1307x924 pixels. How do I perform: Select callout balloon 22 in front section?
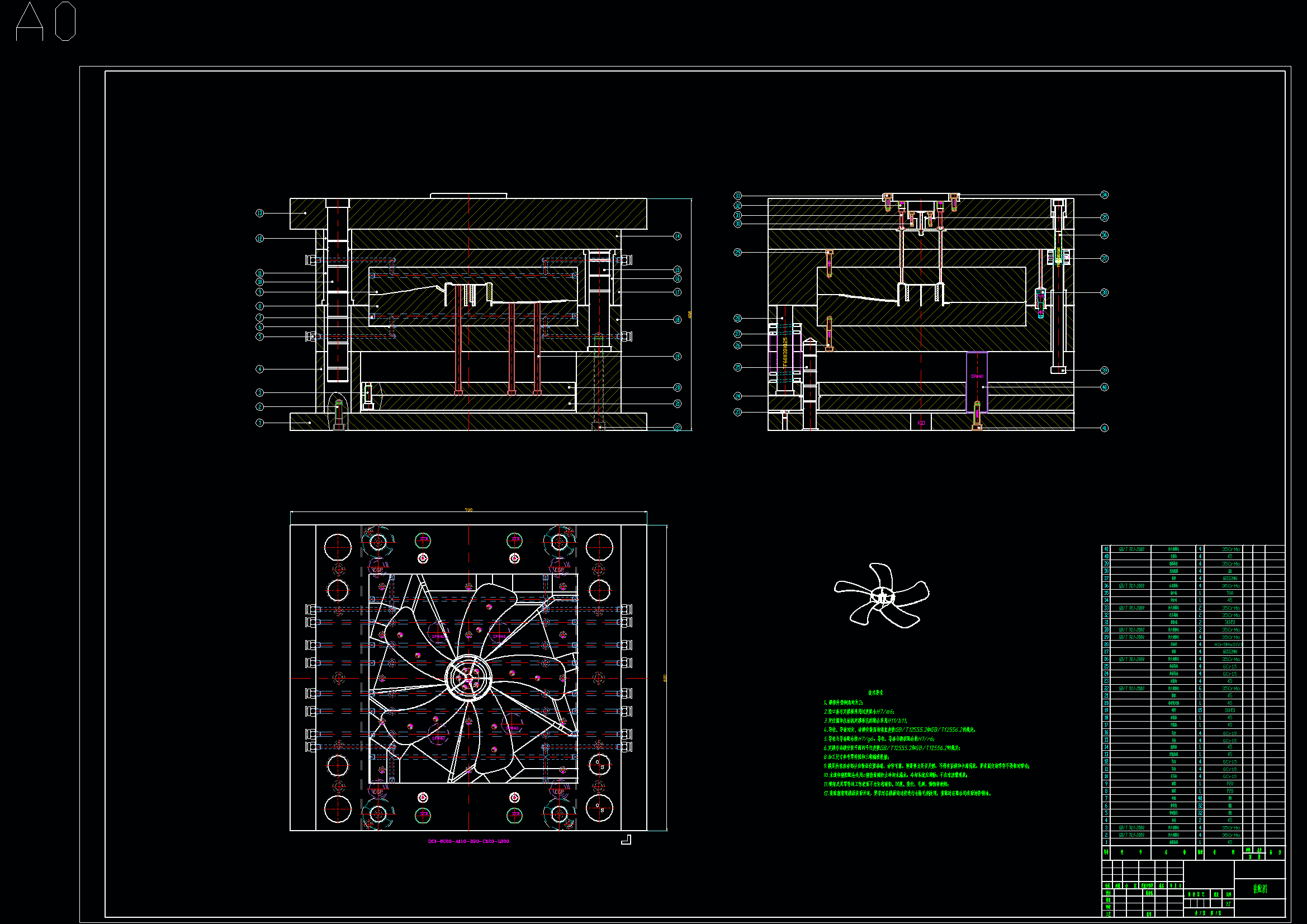pos(678,428)
